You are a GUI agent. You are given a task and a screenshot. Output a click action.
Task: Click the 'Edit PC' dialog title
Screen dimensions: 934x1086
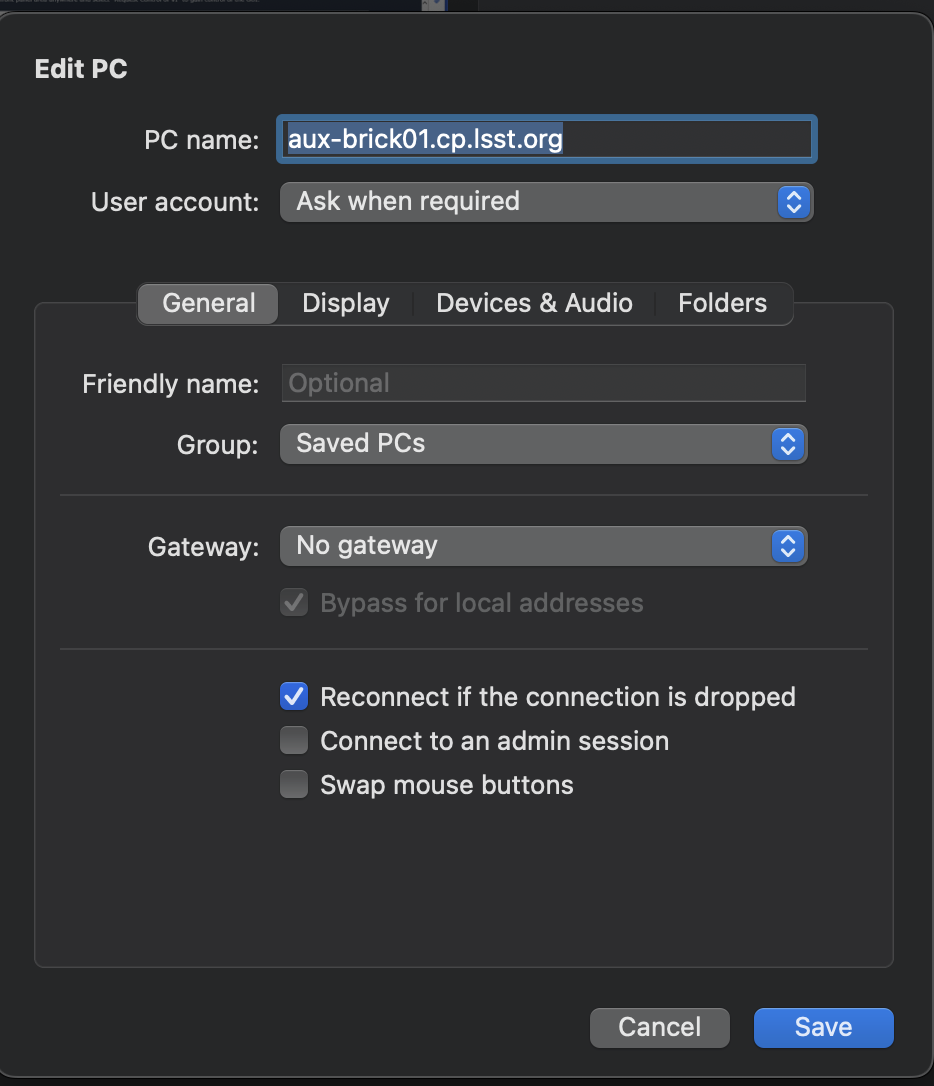(81, 69)
